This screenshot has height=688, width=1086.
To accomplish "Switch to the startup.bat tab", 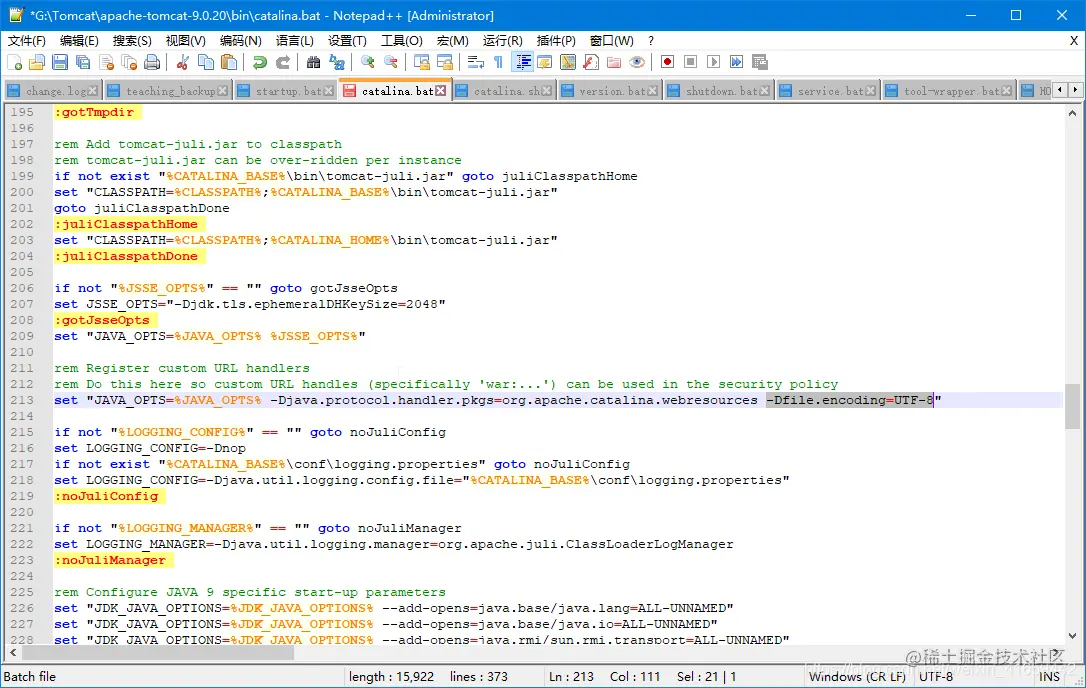I will click(x=285, y=91).
